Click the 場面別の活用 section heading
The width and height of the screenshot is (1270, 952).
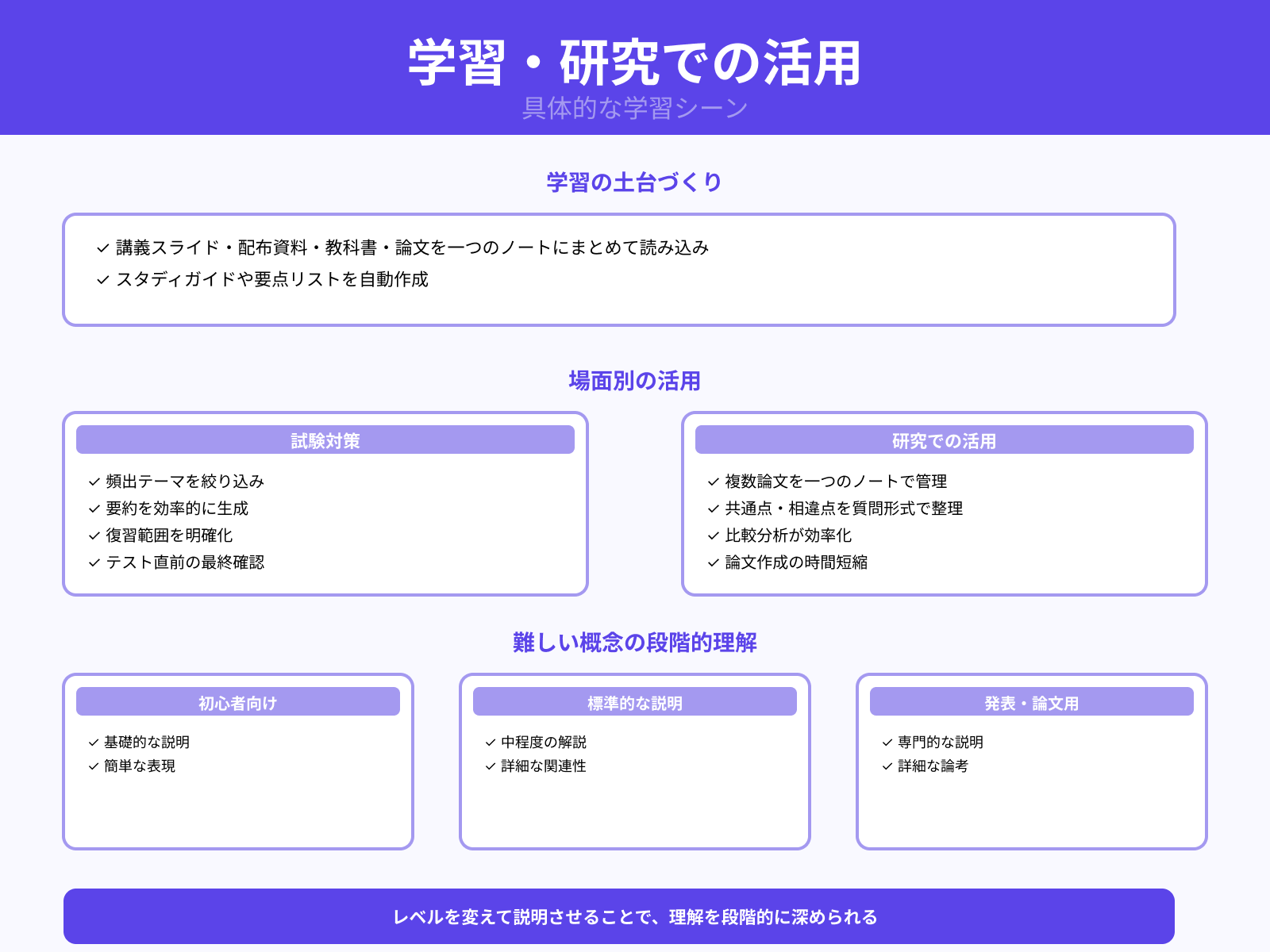[634, 381]
